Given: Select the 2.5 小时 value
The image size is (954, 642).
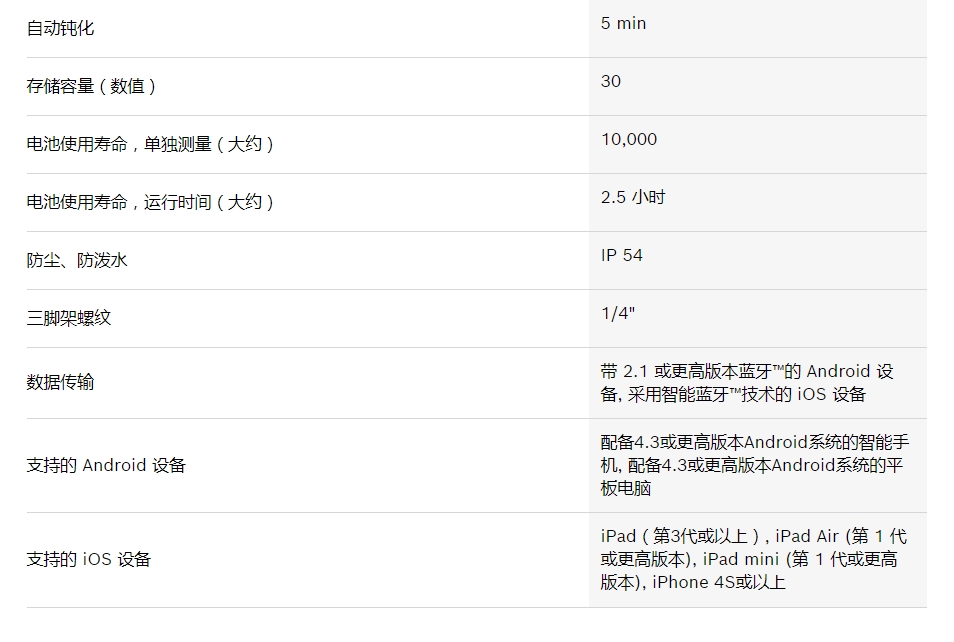Looking at the screenshot, I should coord(633,197).
